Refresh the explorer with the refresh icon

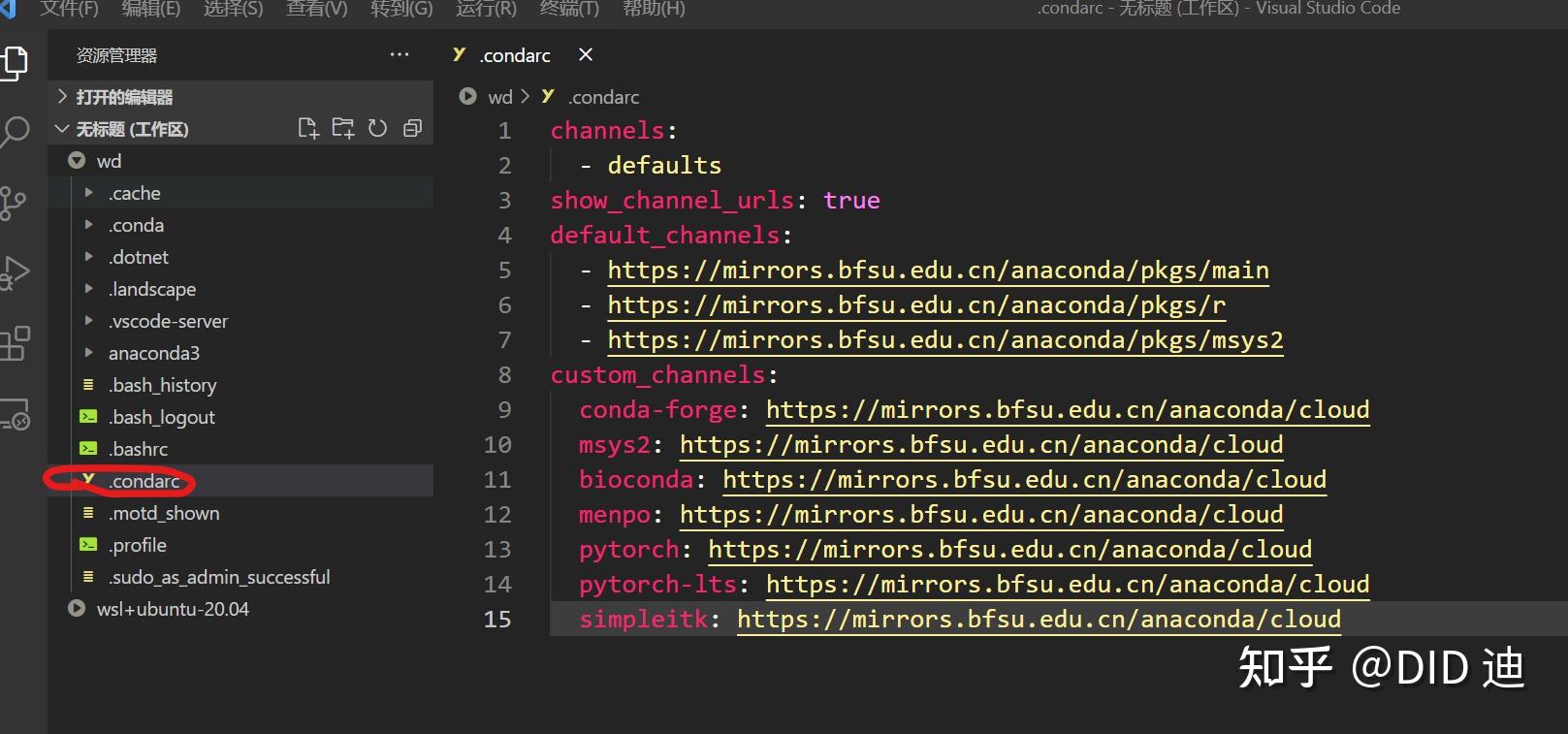(378, 128)
